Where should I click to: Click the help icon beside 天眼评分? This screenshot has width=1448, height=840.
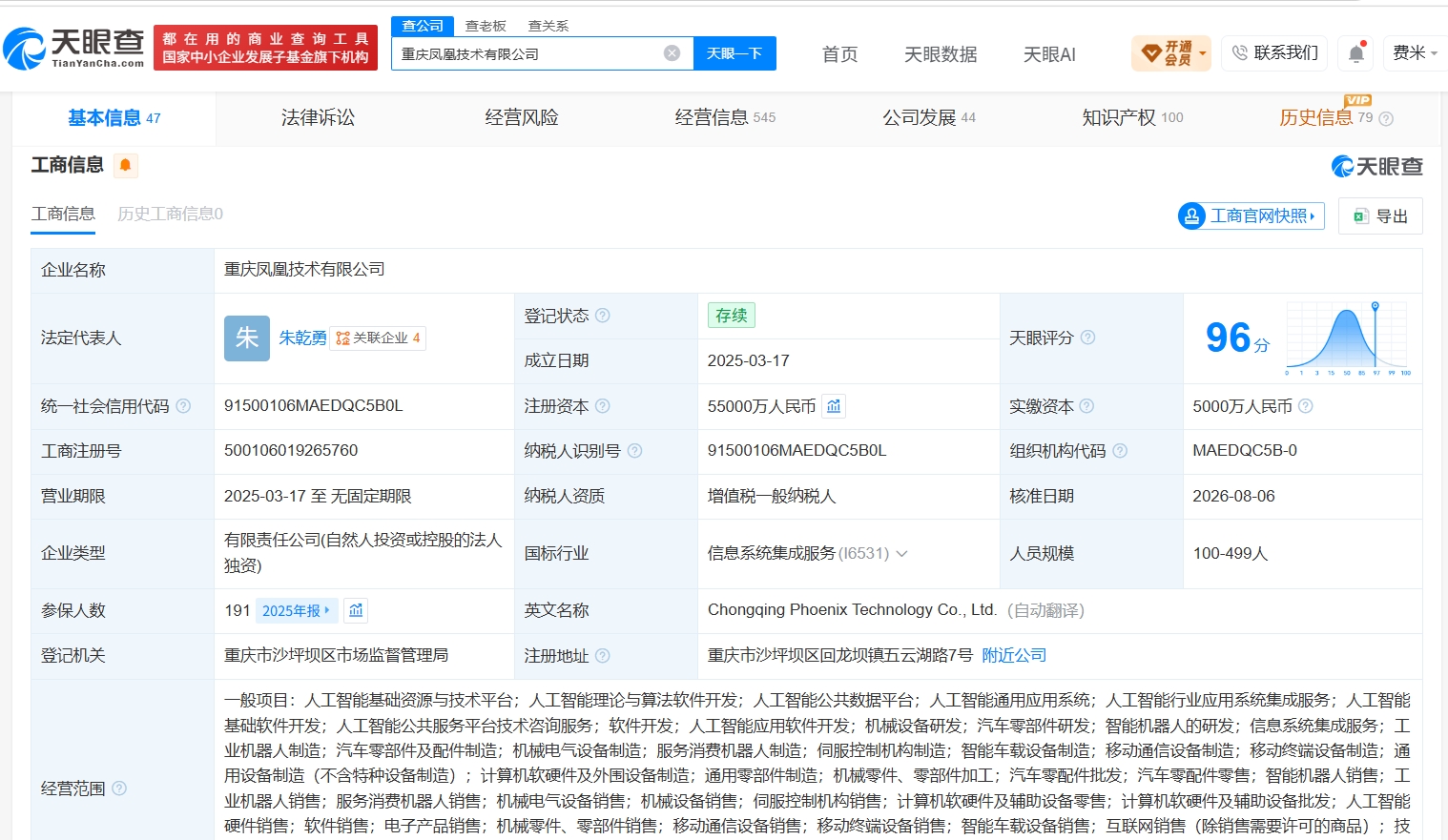[1087, 338]
